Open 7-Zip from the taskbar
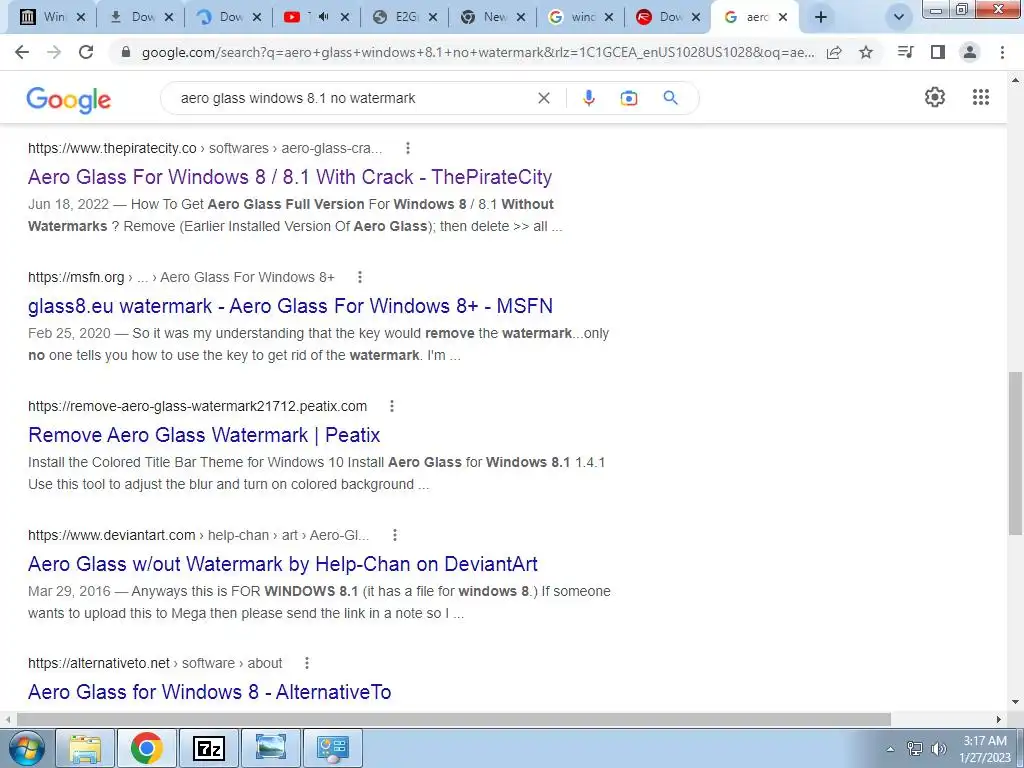The width and height of the screenshot is (1024, 768). click(209, 748)
